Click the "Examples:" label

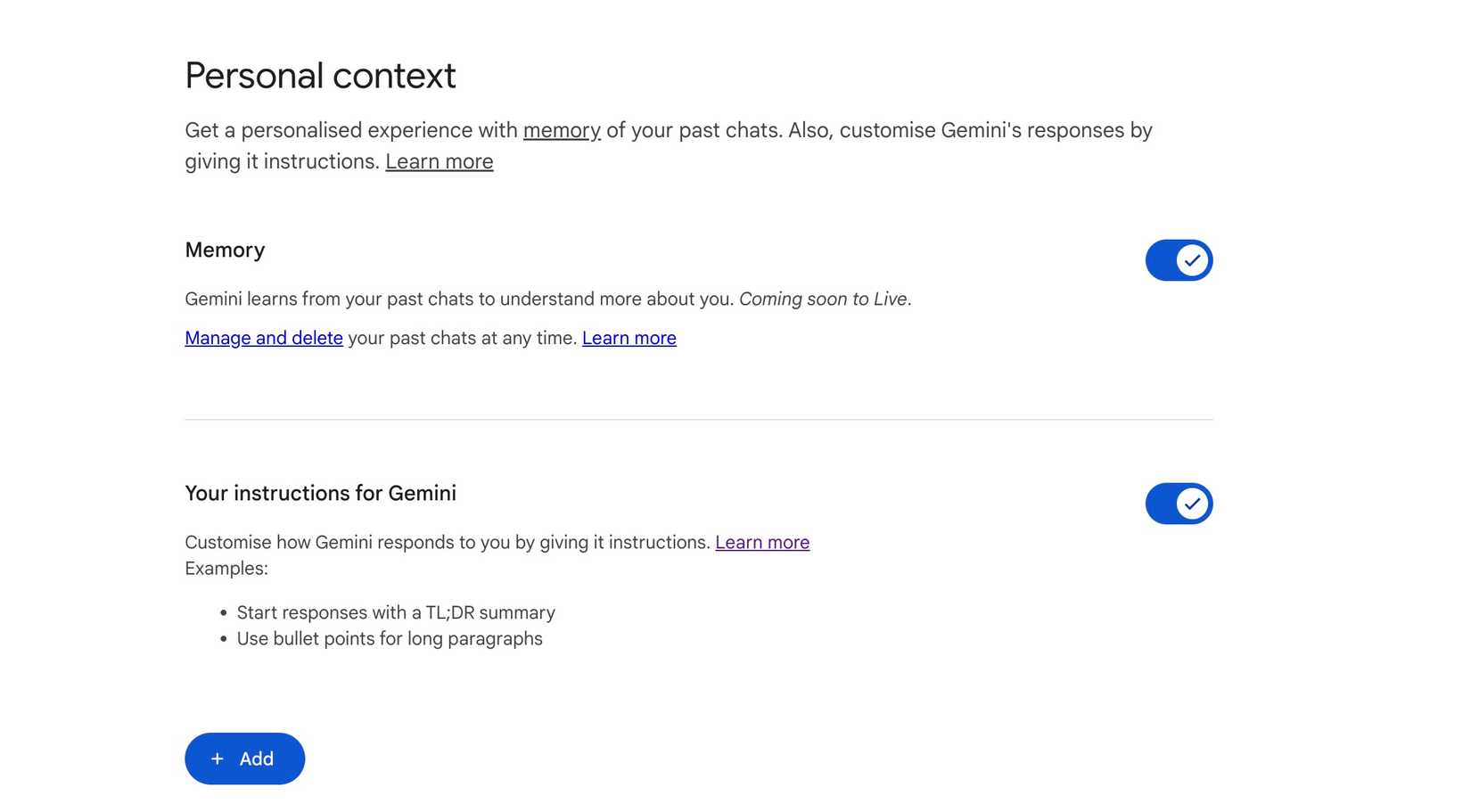click(226, 568)
